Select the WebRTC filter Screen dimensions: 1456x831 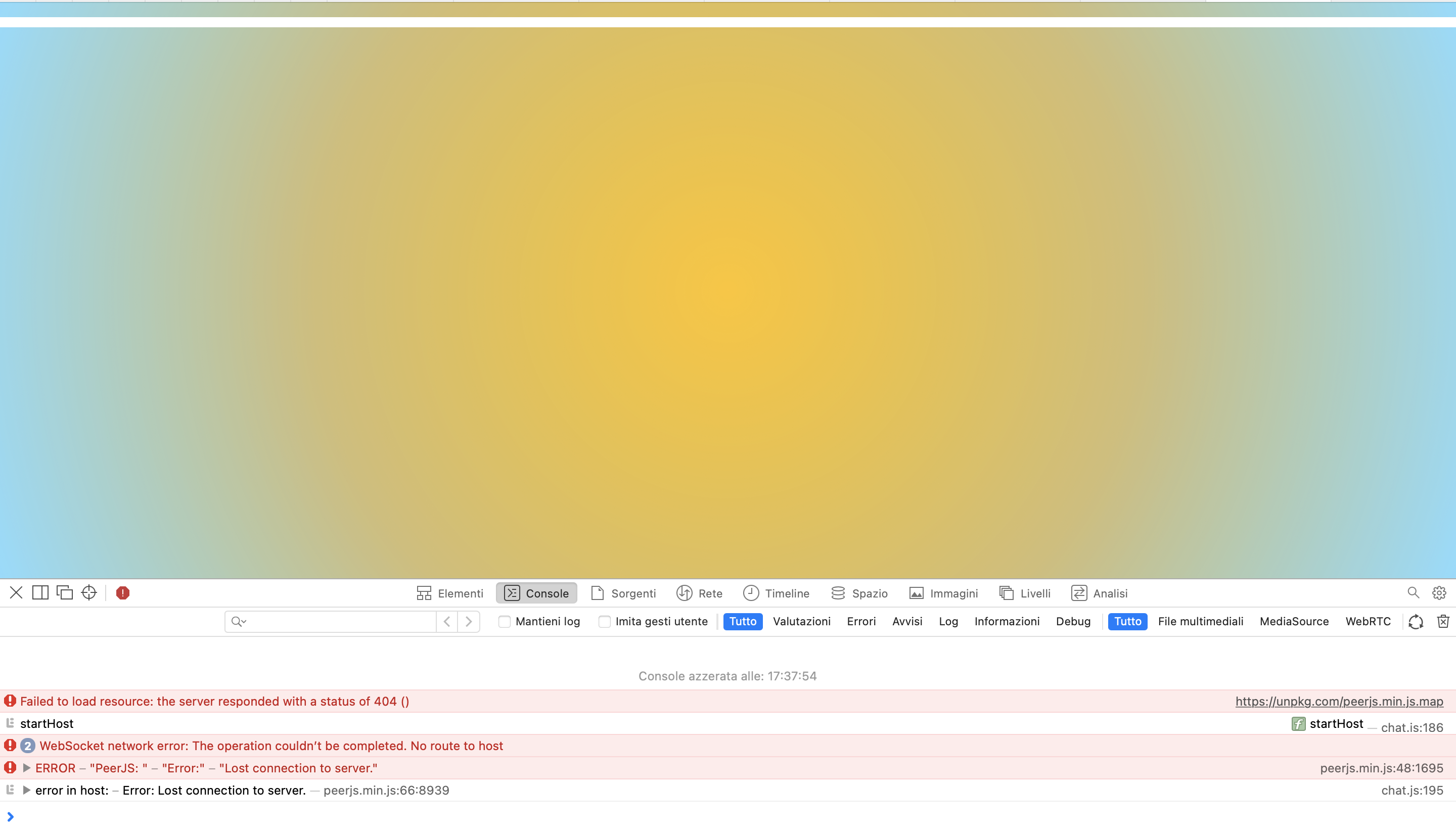coord(1368,622)
